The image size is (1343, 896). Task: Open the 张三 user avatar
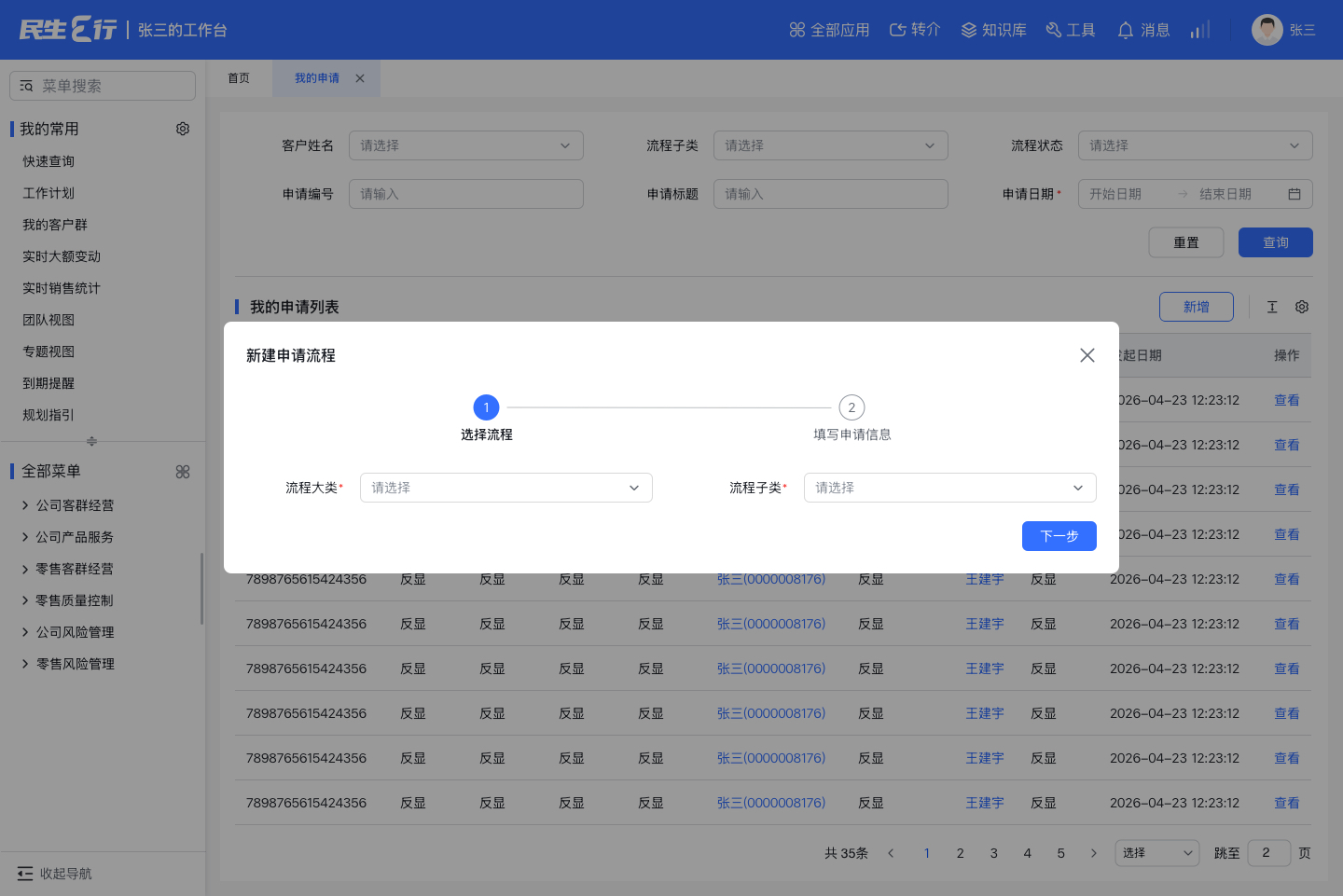click(x=1267, y=30)
